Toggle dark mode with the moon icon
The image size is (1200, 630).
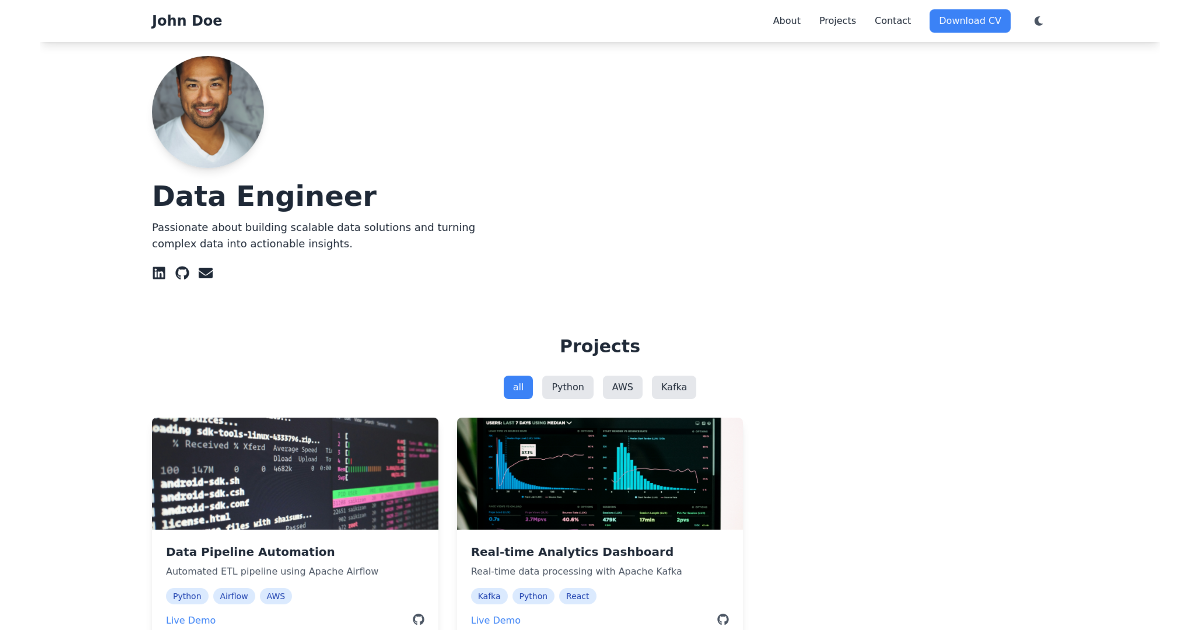[x=1038, y=20]
